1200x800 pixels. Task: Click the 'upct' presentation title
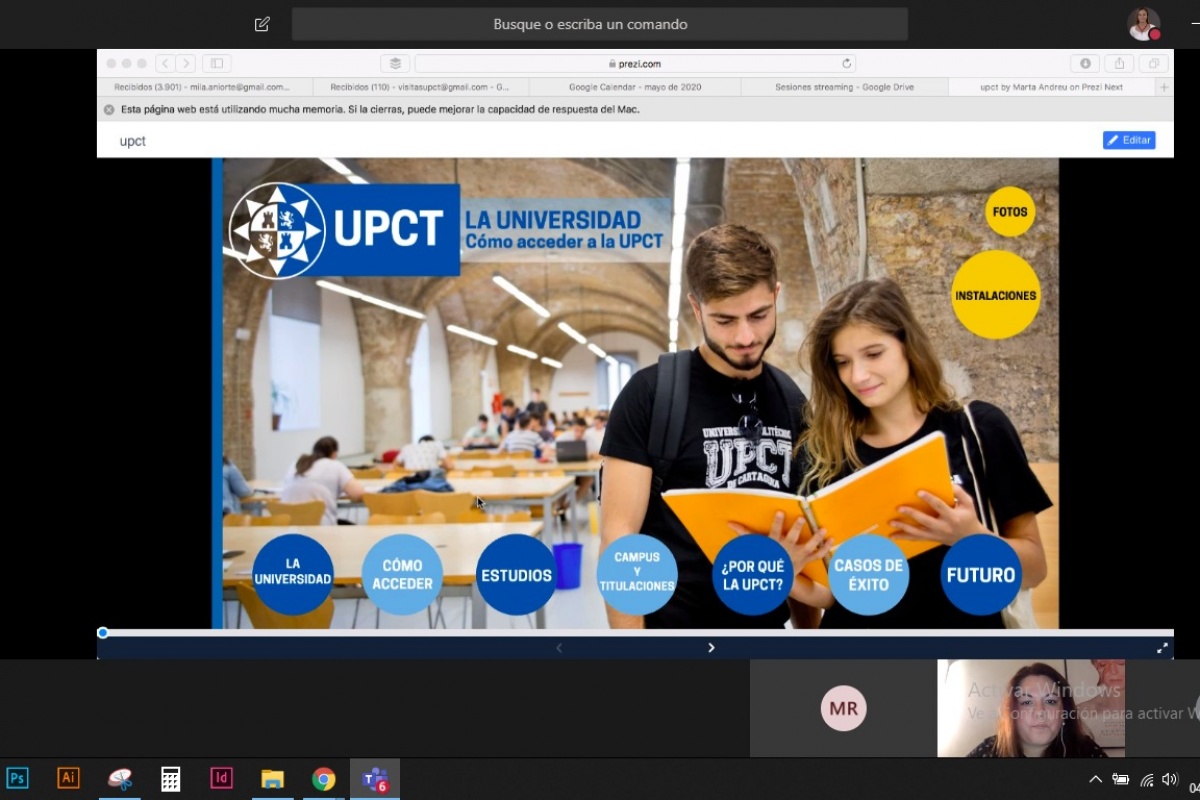click(133, 141)
